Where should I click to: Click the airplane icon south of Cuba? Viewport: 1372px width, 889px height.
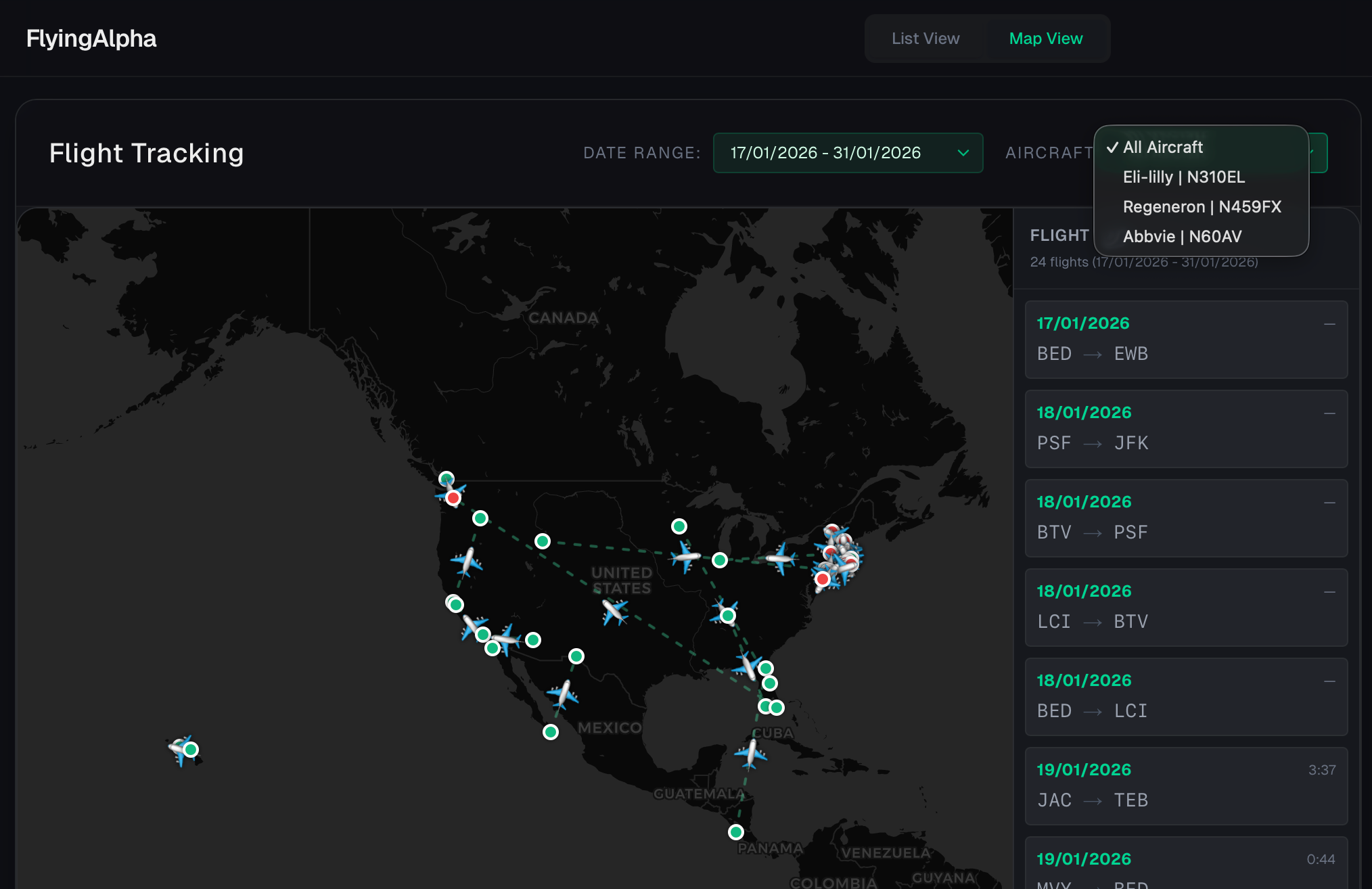pyautogui.click(x=751, y=753)
